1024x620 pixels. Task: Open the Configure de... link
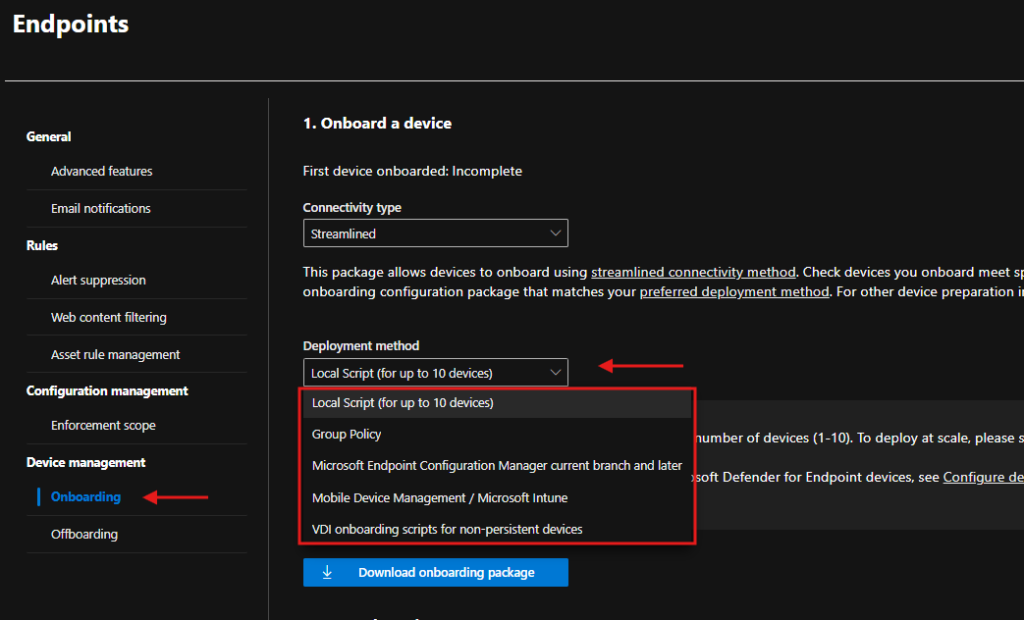pyautogui.click(x=983, y=478)
